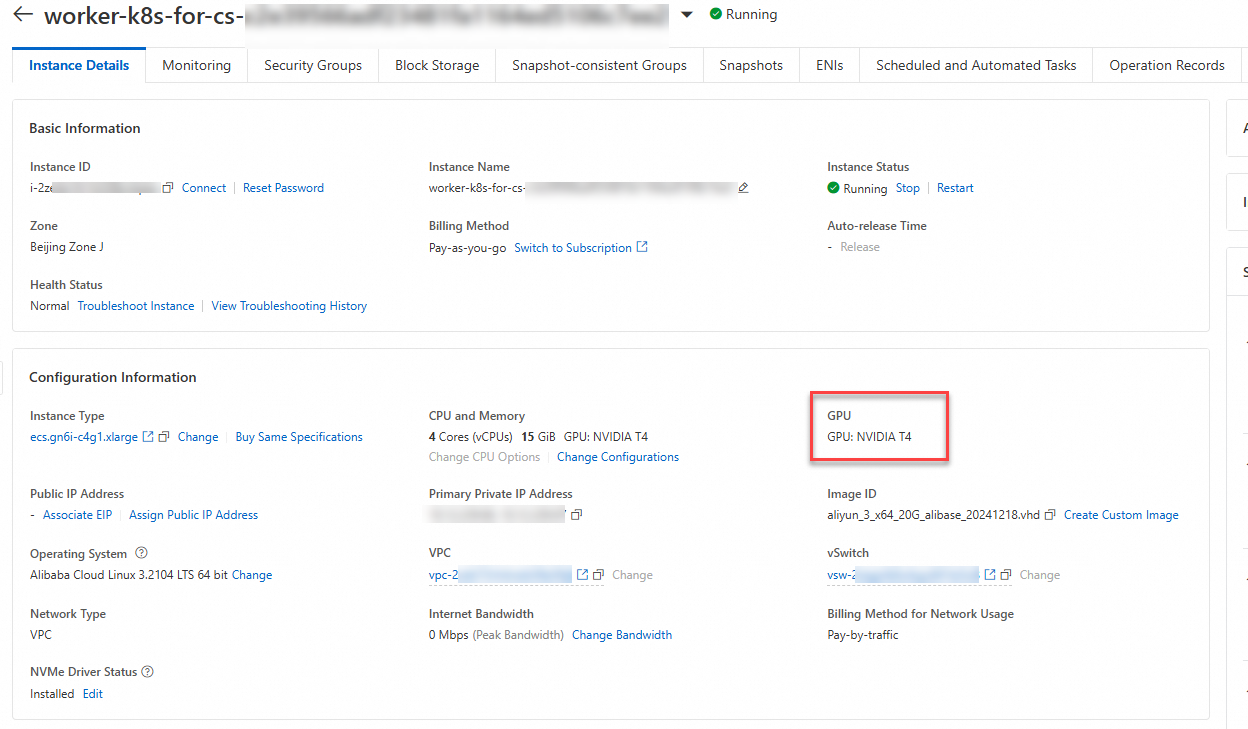Copy the primary private IP address
Screen dimensions: 1248x729
point(577,515)
